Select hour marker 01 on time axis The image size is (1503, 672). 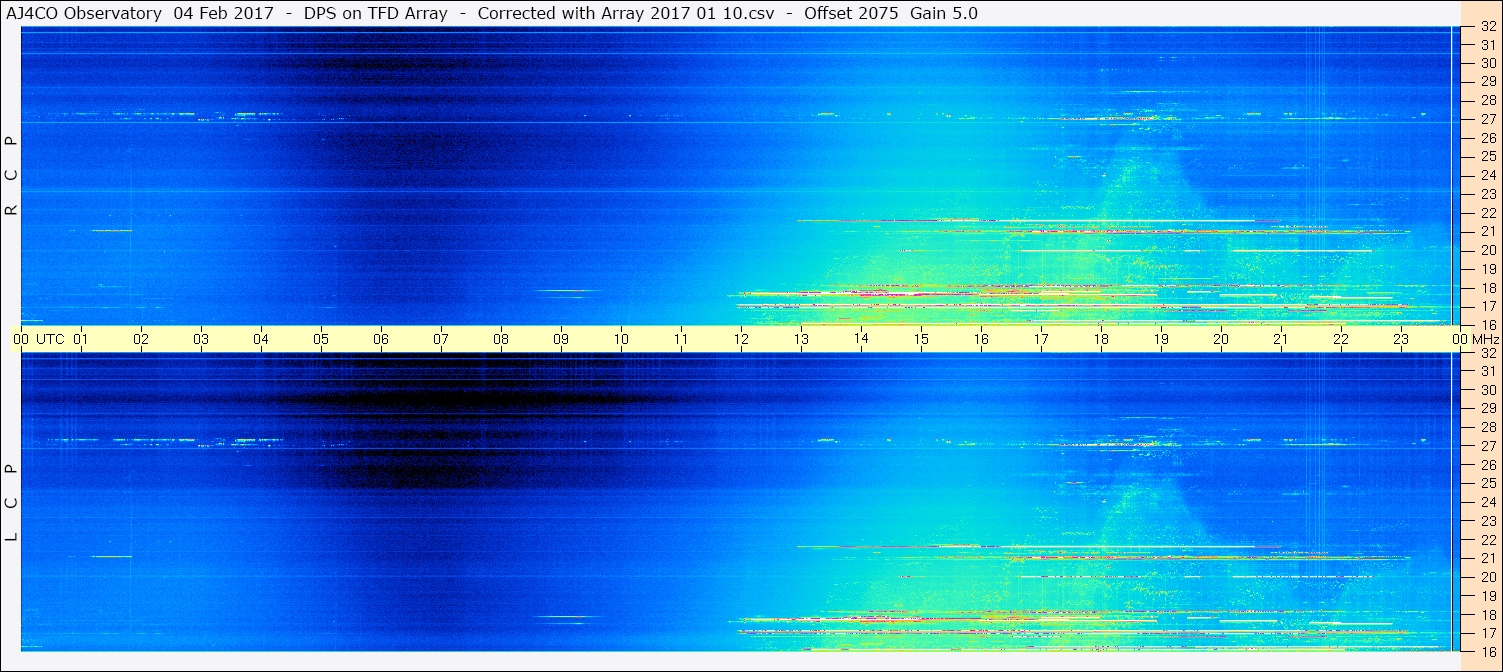81,339
